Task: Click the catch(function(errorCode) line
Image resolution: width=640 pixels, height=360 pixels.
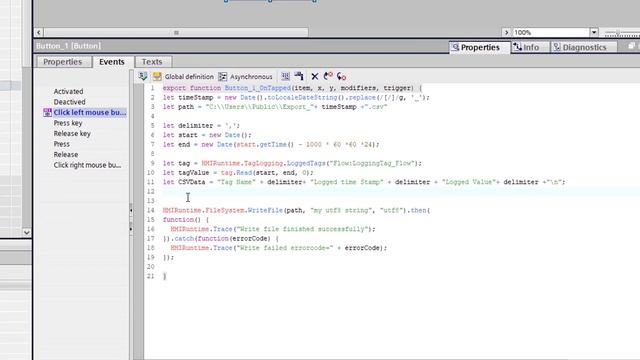Action: pos(220,239)
